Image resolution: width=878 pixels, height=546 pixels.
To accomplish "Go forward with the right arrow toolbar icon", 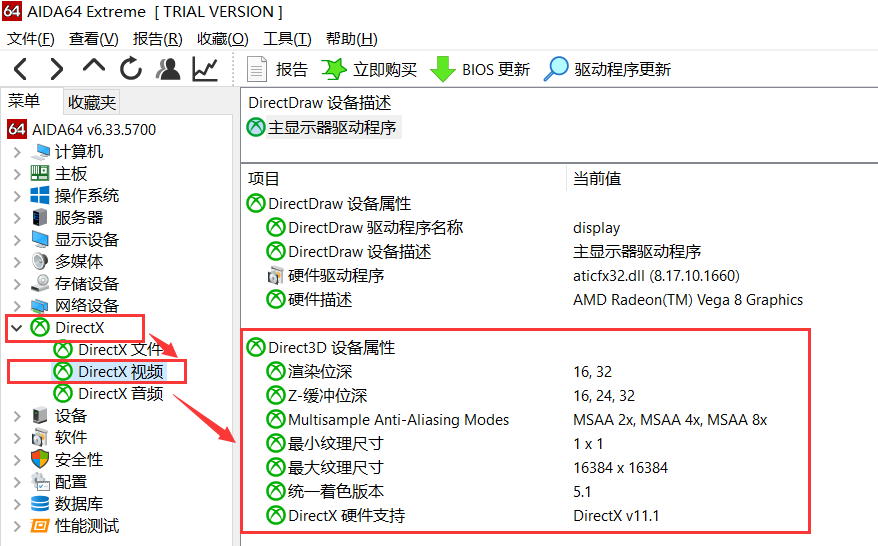I will click(x=57, y=69).
